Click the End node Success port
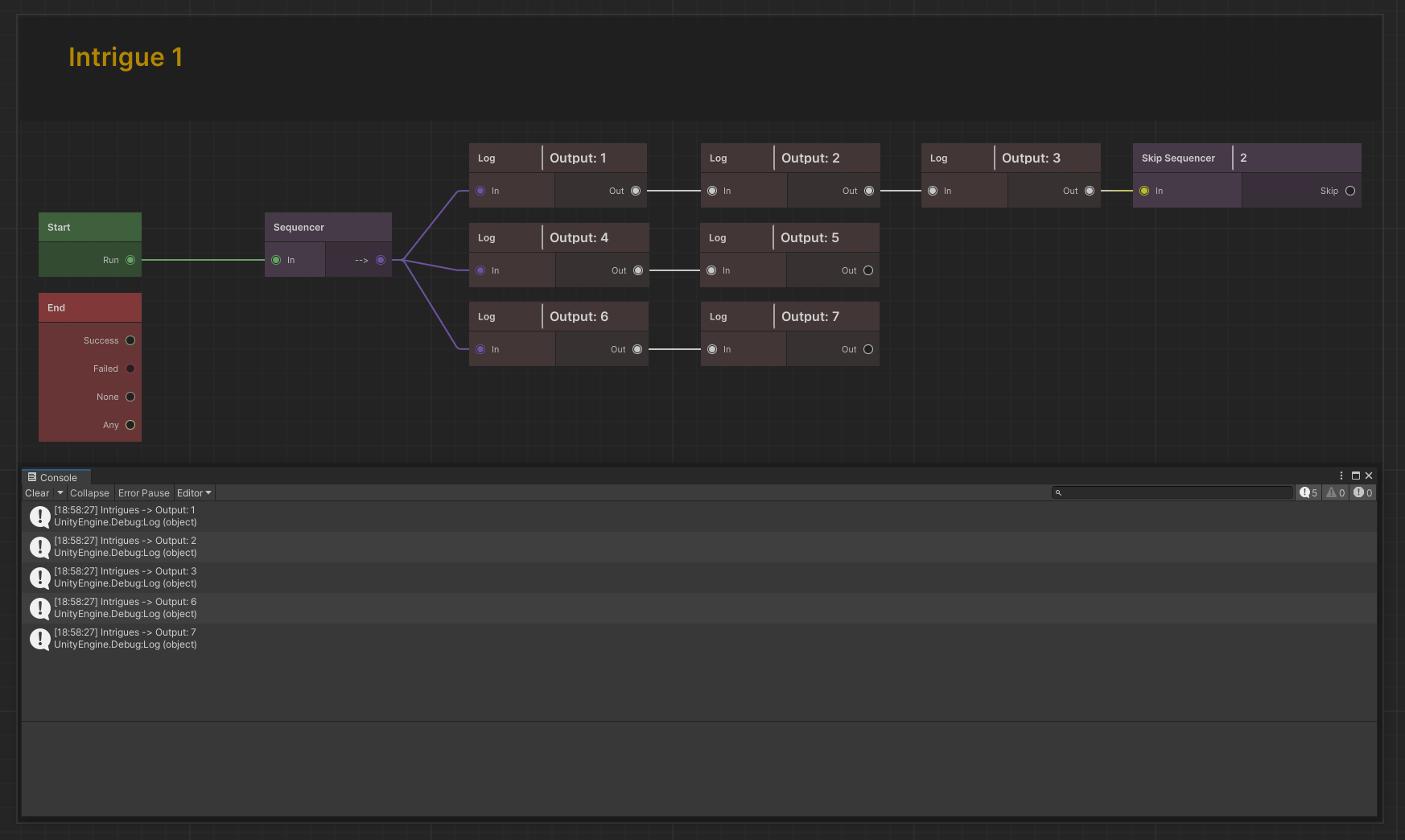 click(130, 340)
